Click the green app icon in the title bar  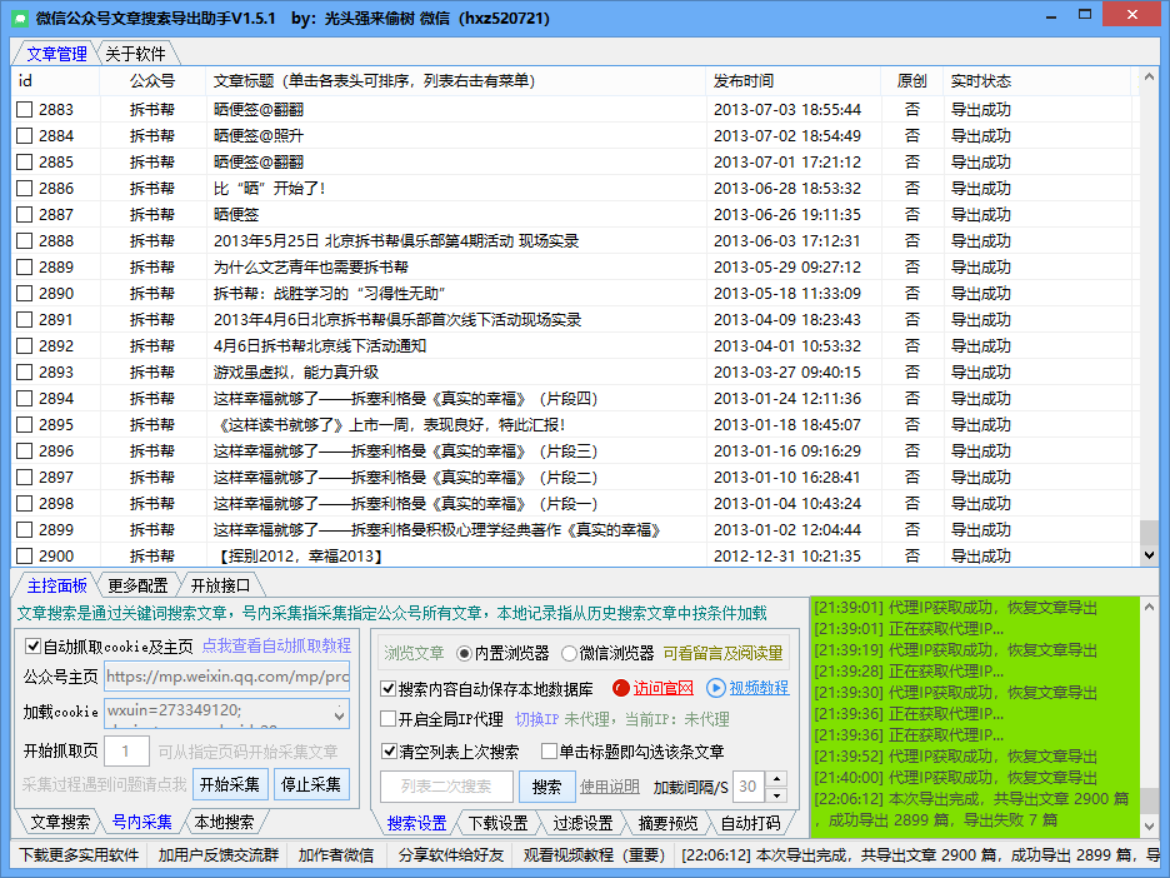coord(19,18)
